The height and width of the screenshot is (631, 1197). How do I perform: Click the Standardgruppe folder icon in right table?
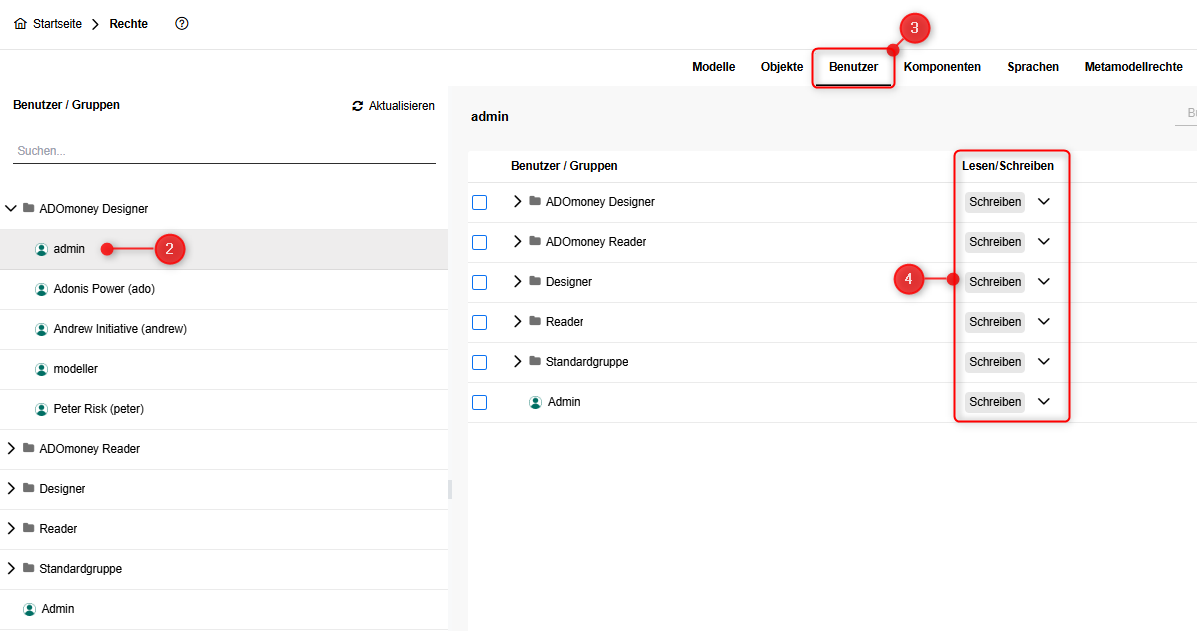coord(535,361)
